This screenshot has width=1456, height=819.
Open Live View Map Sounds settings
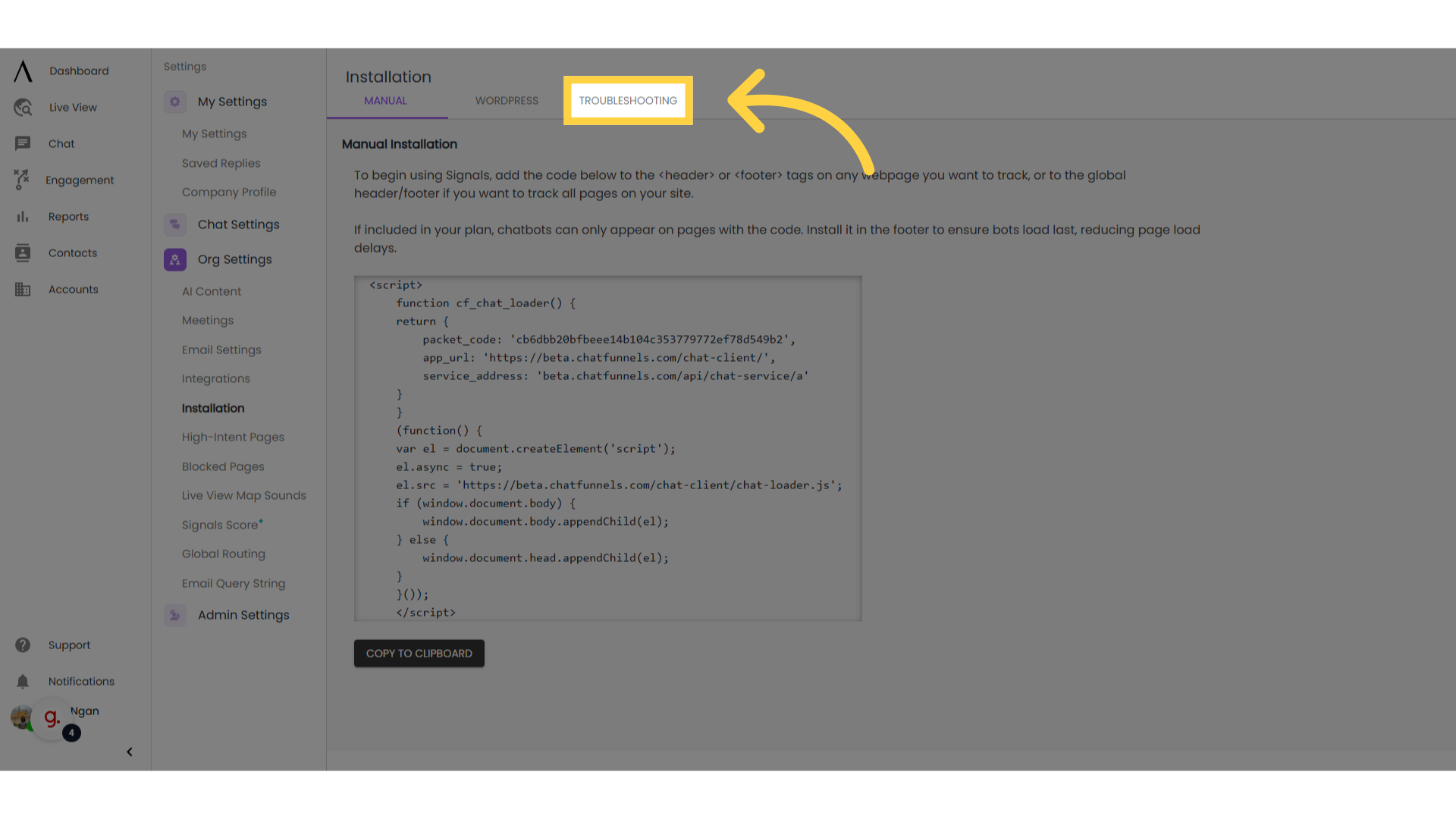coord(244,496)
